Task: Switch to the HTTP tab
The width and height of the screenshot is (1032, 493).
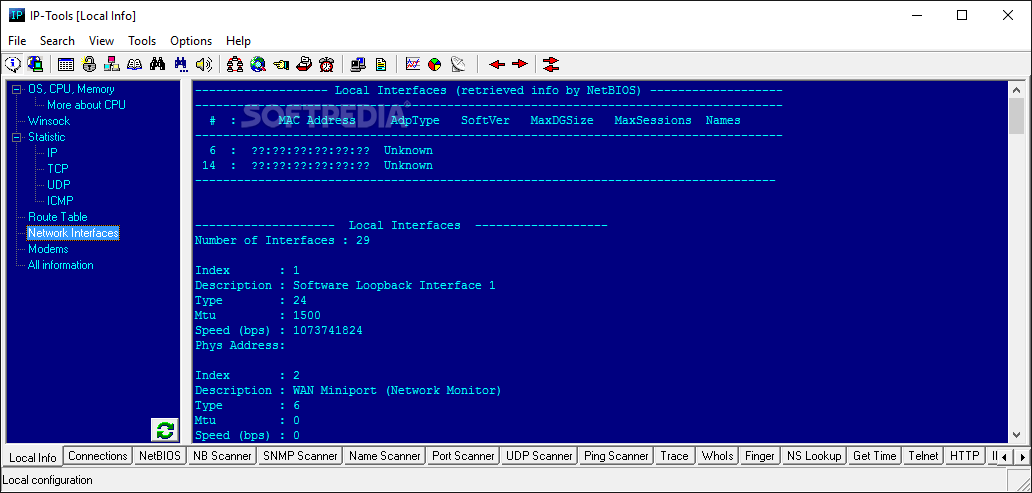Action: tap(965, 455)
